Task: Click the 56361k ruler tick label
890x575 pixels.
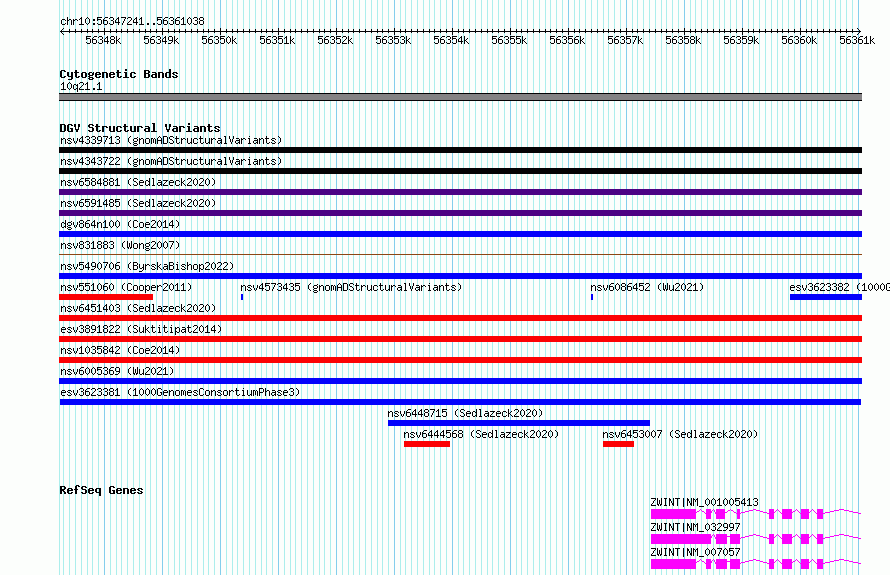Action: click(x=857, y=40)
